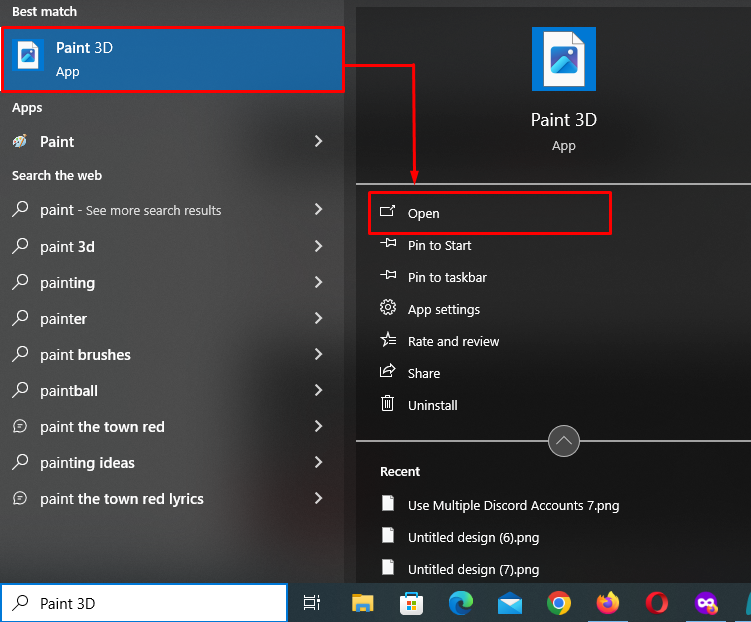The image size is (751, 622).
Task: Expand 'paint 3d' web suggestion arrow
Action: point(318,246)
